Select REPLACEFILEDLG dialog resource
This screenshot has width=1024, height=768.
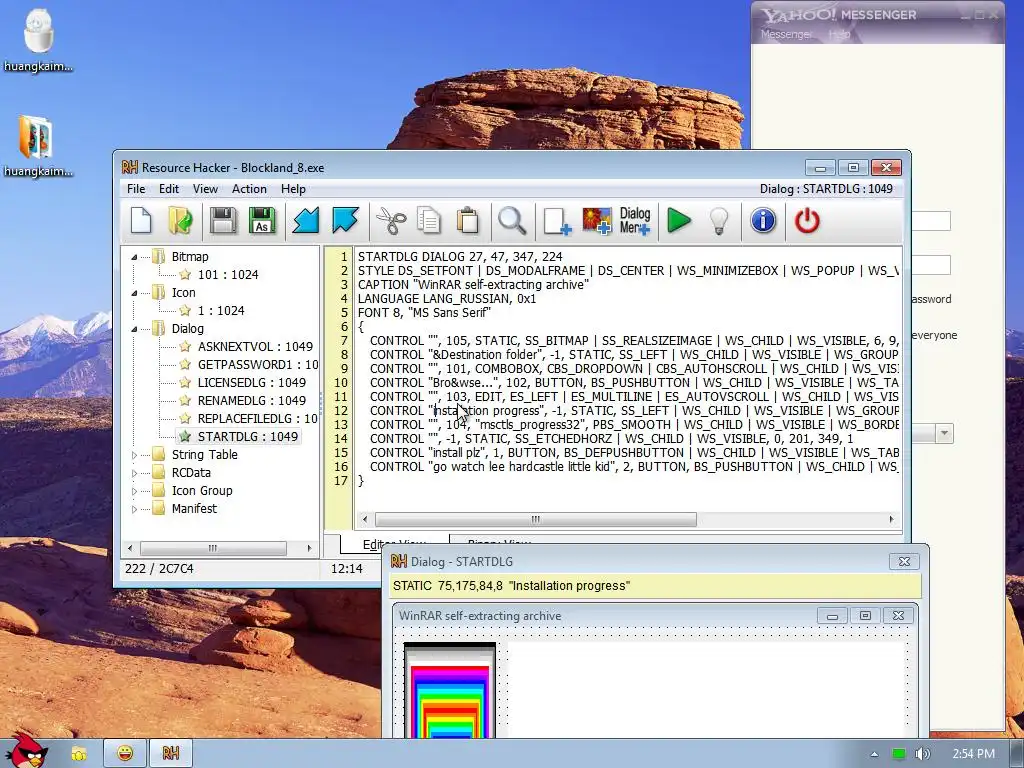click(258, 419)
